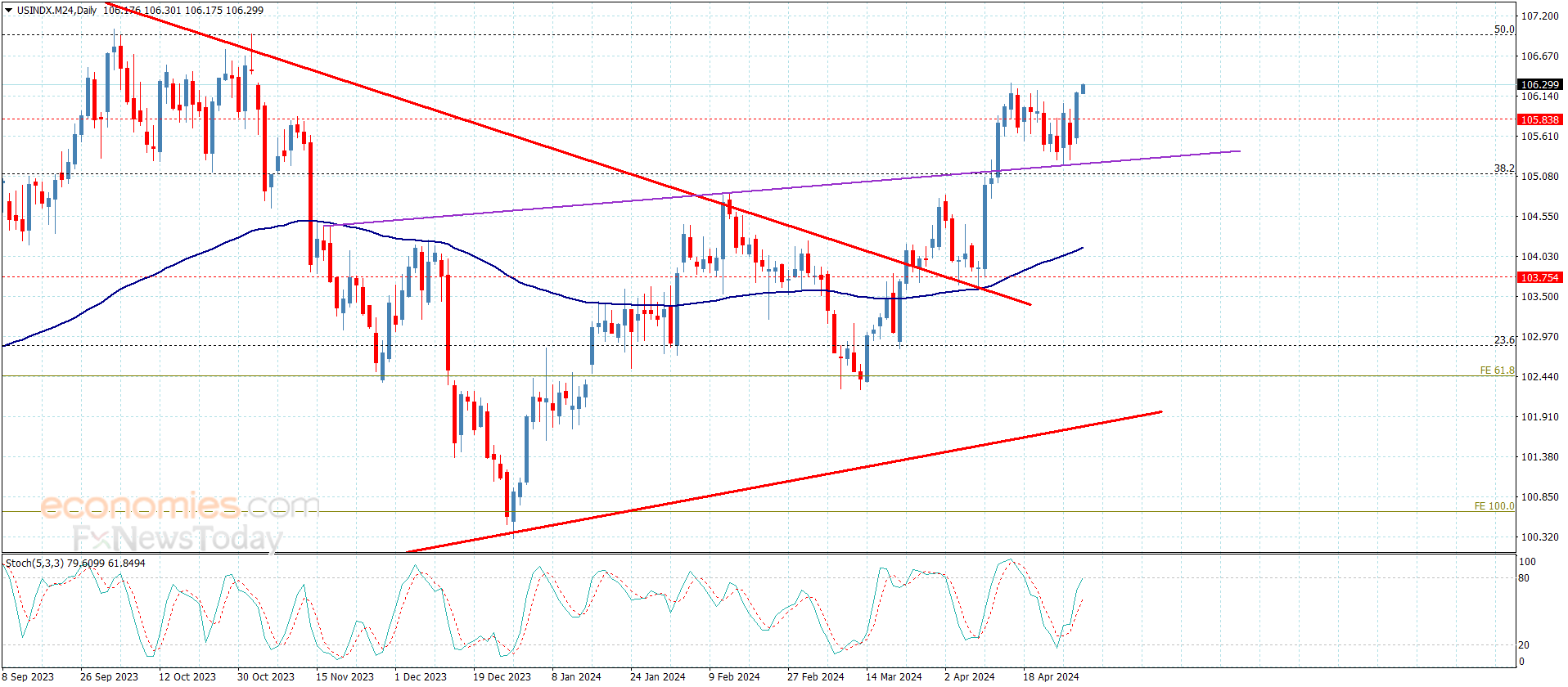The image size is (1568, 687).
Task: Select the OHLC values 106.176 106.301 106.175 106.299
Action: 183,11
